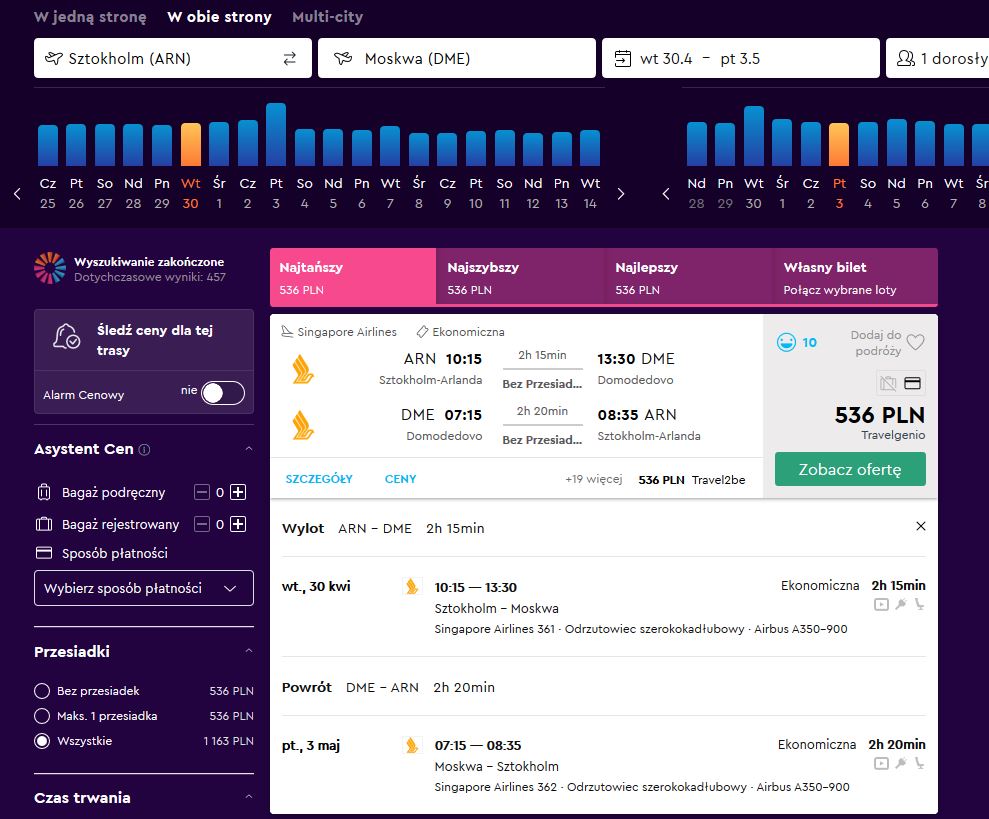The height and width of the screenshot is (819, 989).
Task: Click the heart icon to add to trip
Action: coord(915,342)
